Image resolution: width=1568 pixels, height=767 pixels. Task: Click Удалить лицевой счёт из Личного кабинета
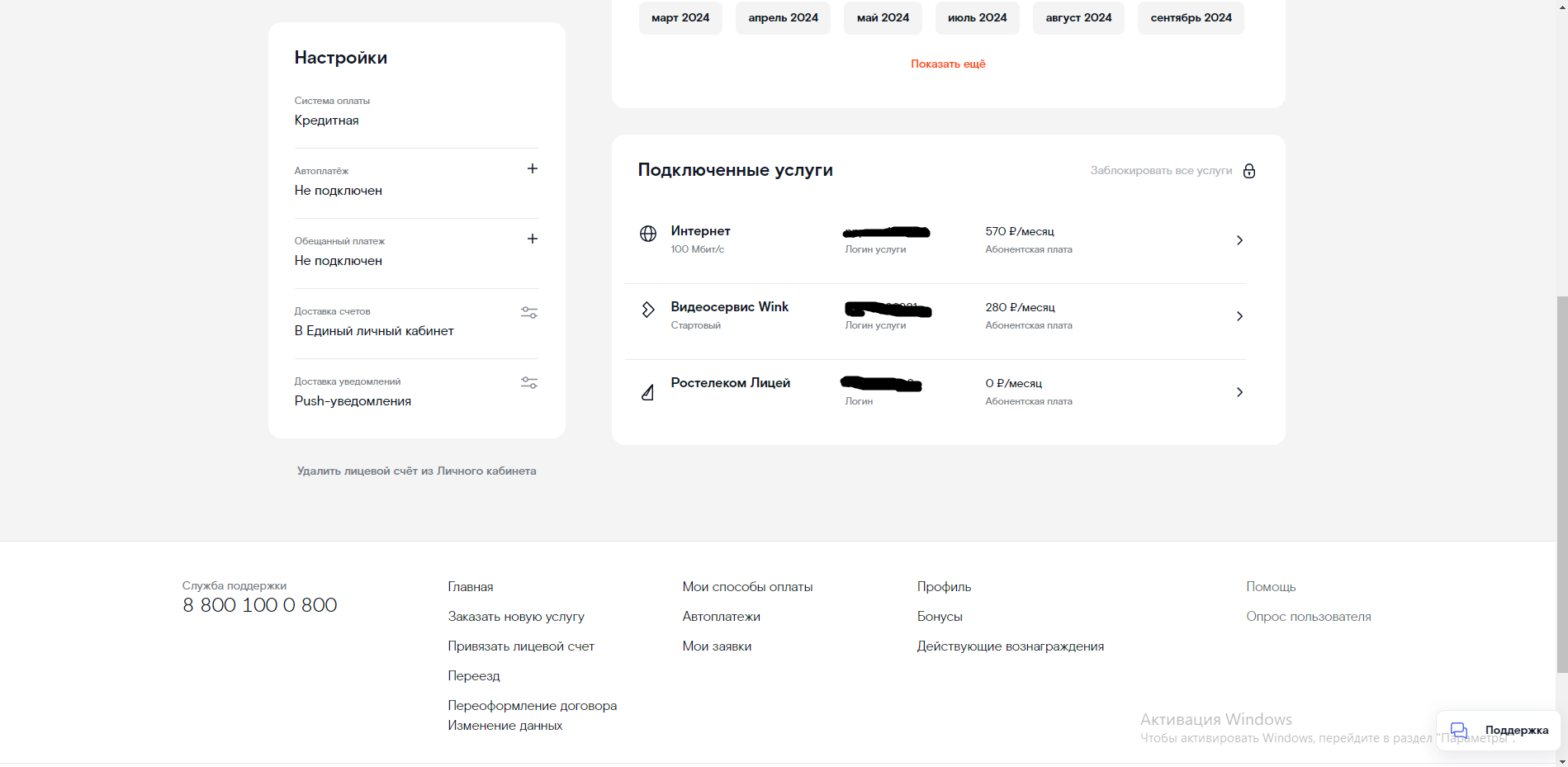click(x=416, y=471)
